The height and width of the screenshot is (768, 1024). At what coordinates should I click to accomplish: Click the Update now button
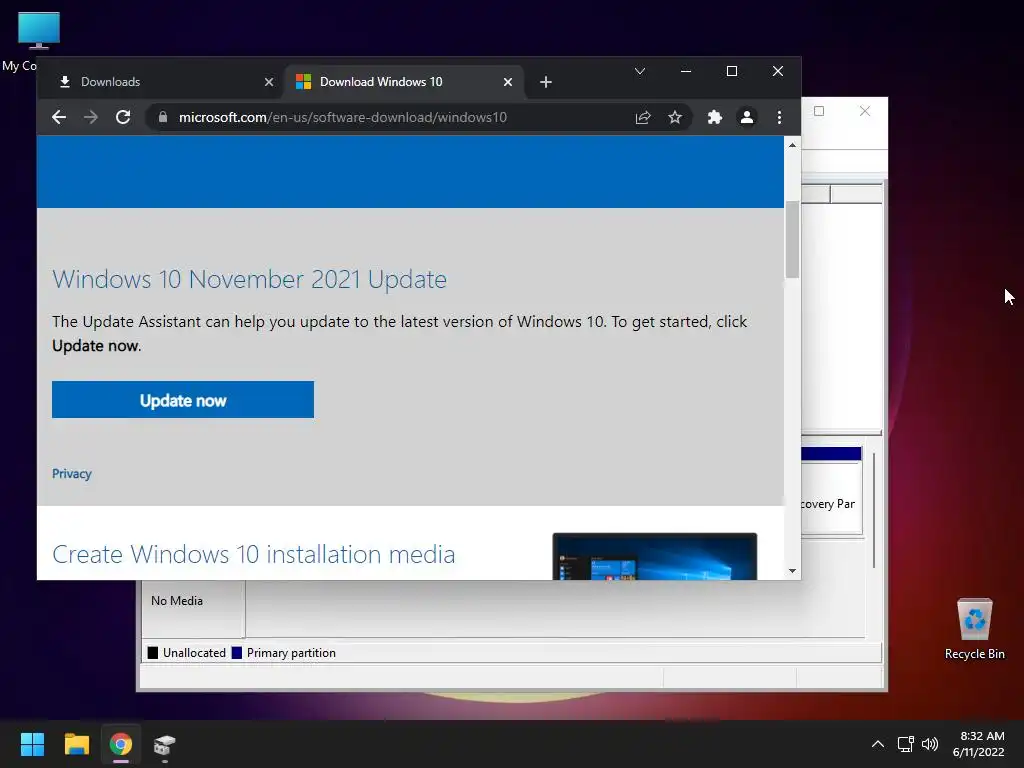coord(183,400)
